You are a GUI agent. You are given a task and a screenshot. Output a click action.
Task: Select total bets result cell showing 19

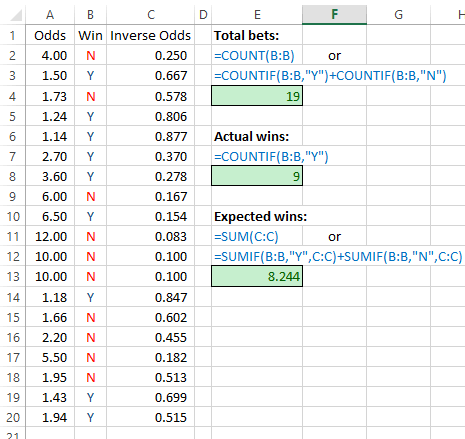(x=257, y=96)
